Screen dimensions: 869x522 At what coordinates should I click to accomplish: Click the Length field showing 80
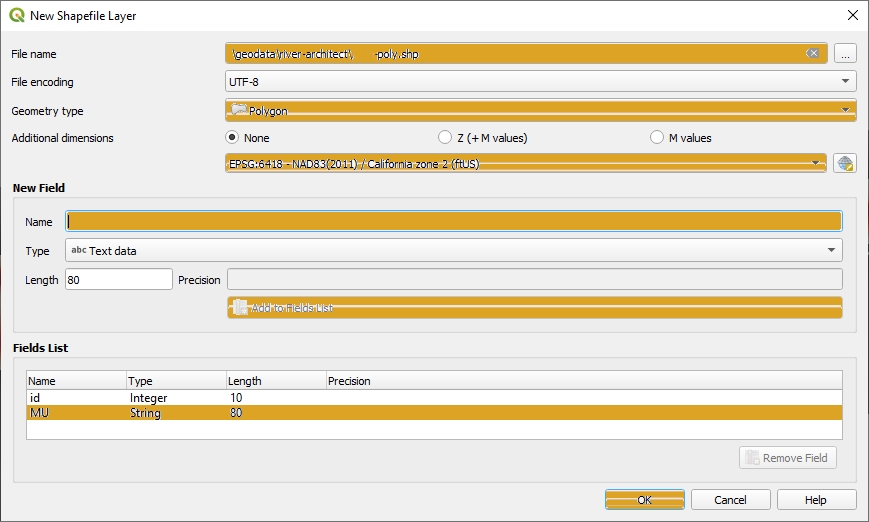point(119,279)
